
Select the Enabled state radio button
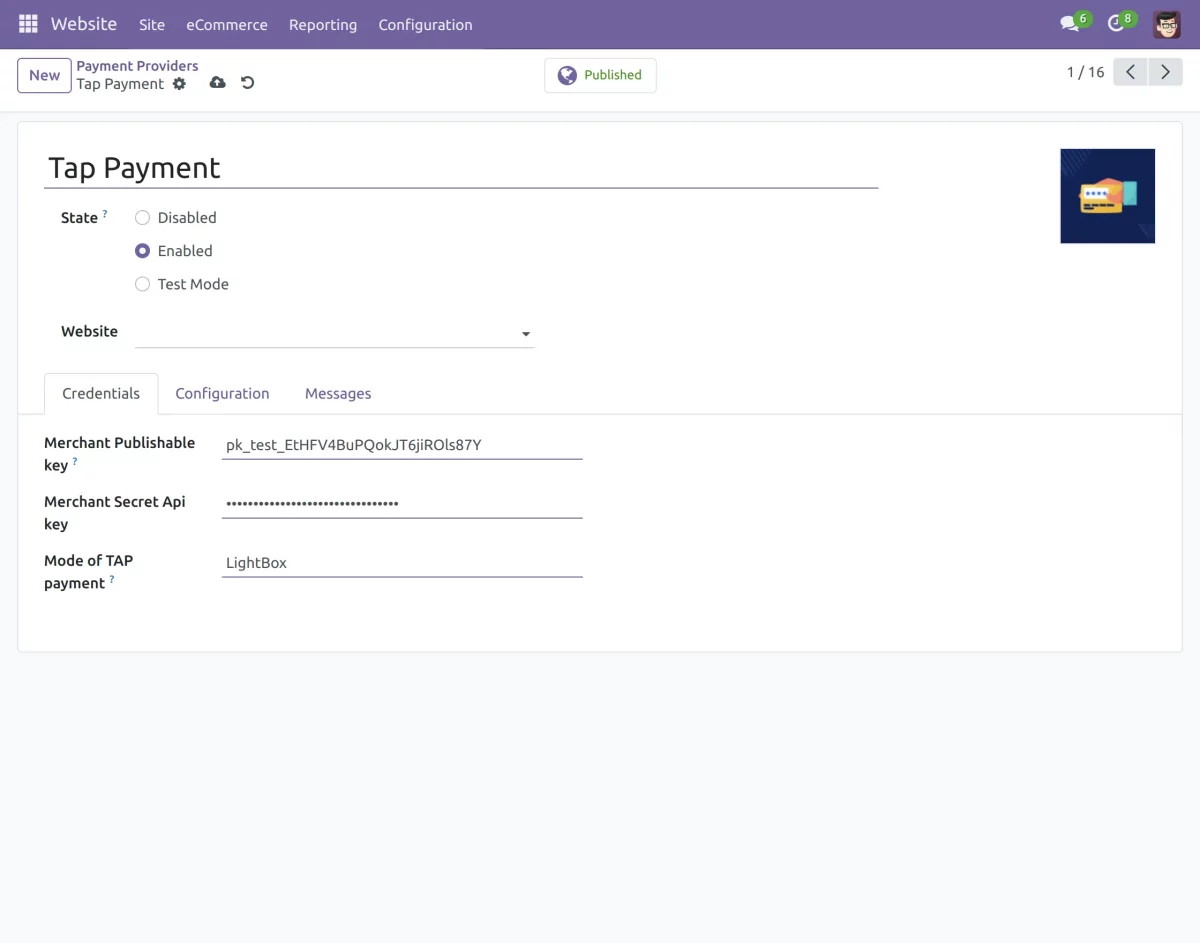pyautogui.click(x=142, y=250)
